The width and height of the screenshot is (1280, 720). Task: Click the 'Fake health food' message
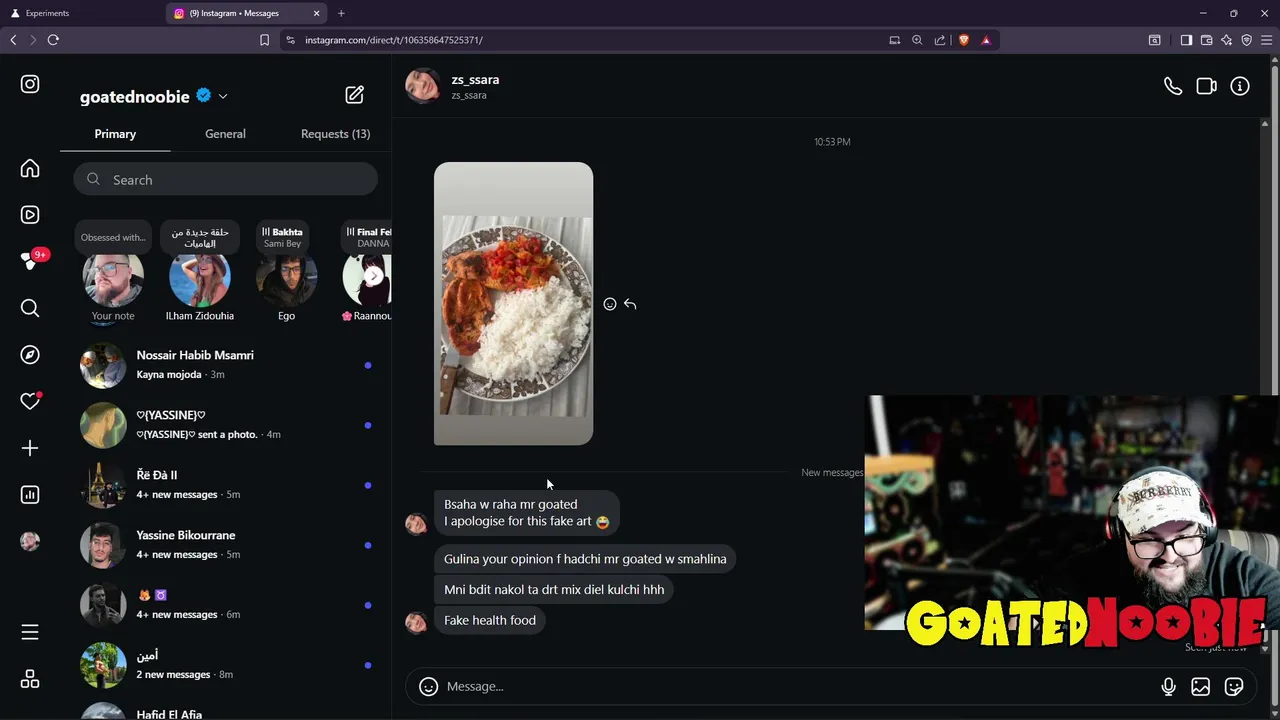490,620
